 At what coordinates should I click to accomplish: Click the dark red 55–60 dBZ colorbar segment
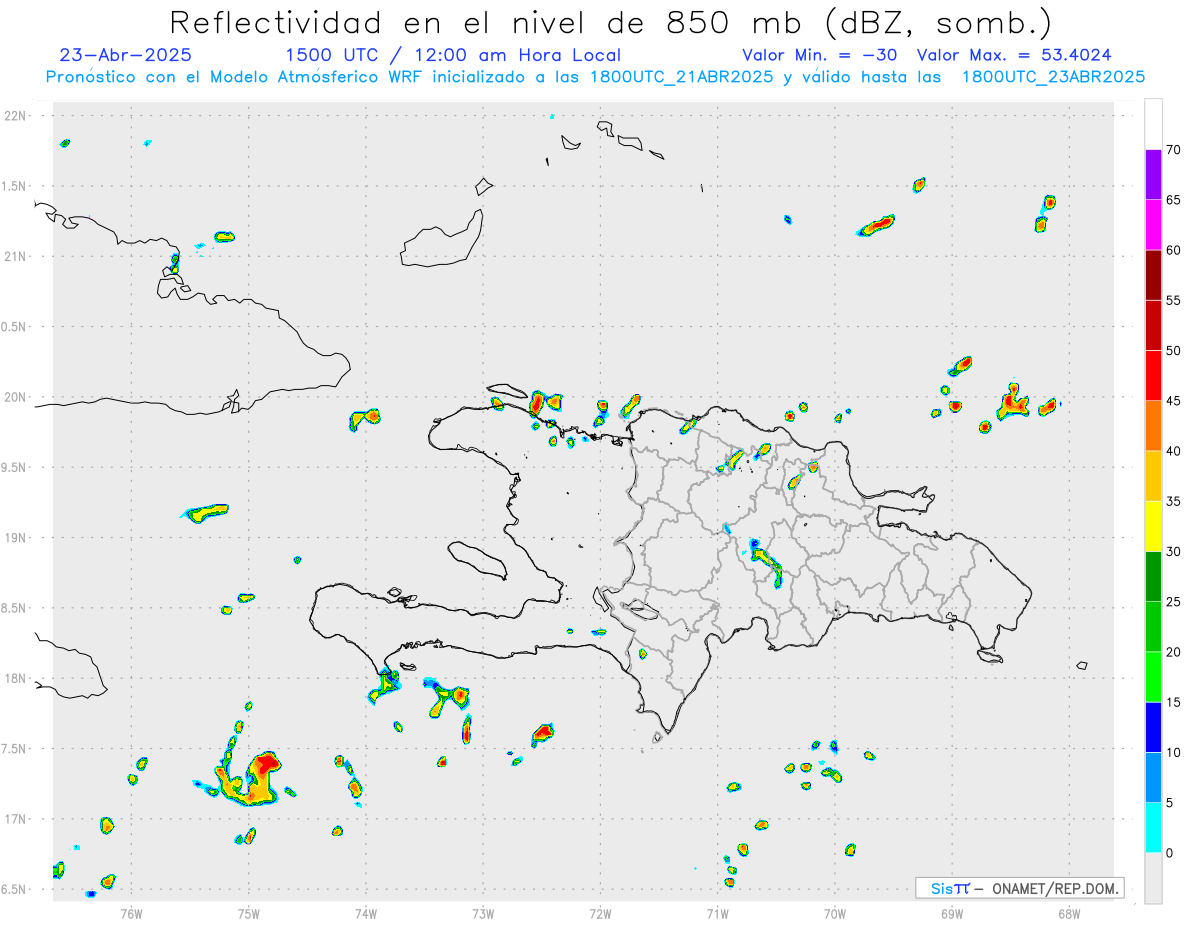coord(1153,275)
